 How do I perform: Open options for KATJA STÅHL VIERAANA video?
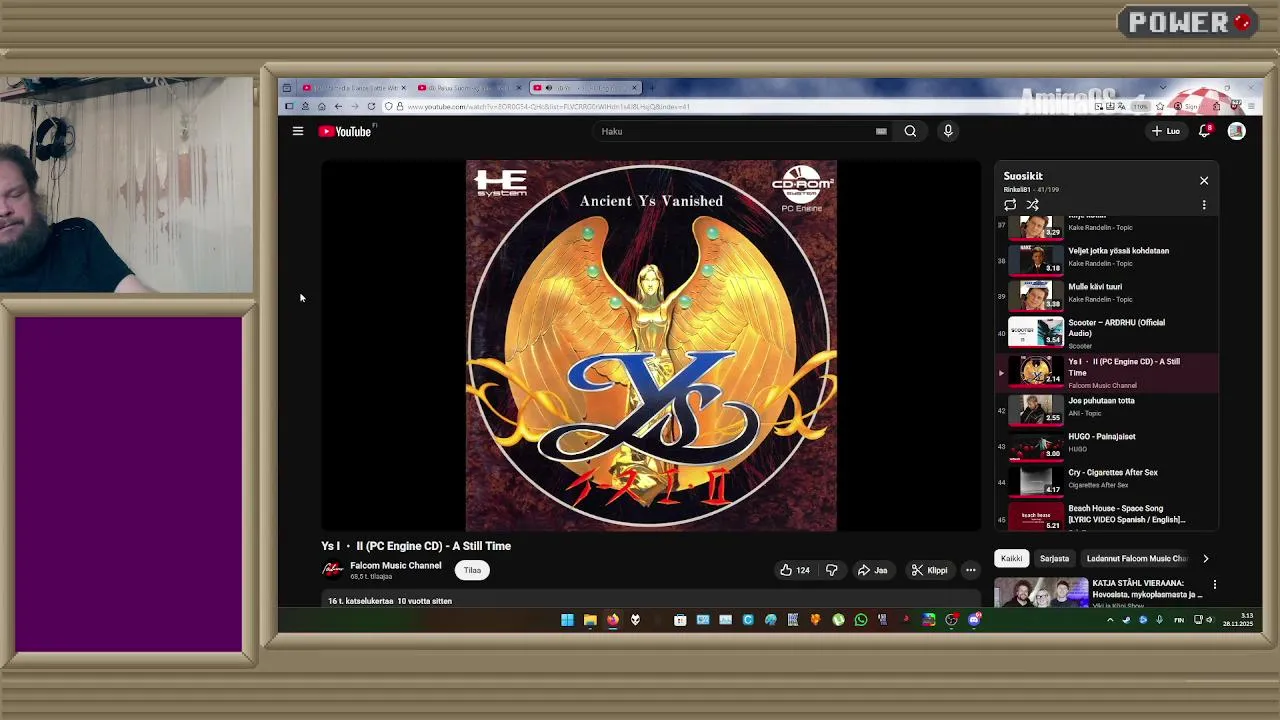coord(1215,584)
